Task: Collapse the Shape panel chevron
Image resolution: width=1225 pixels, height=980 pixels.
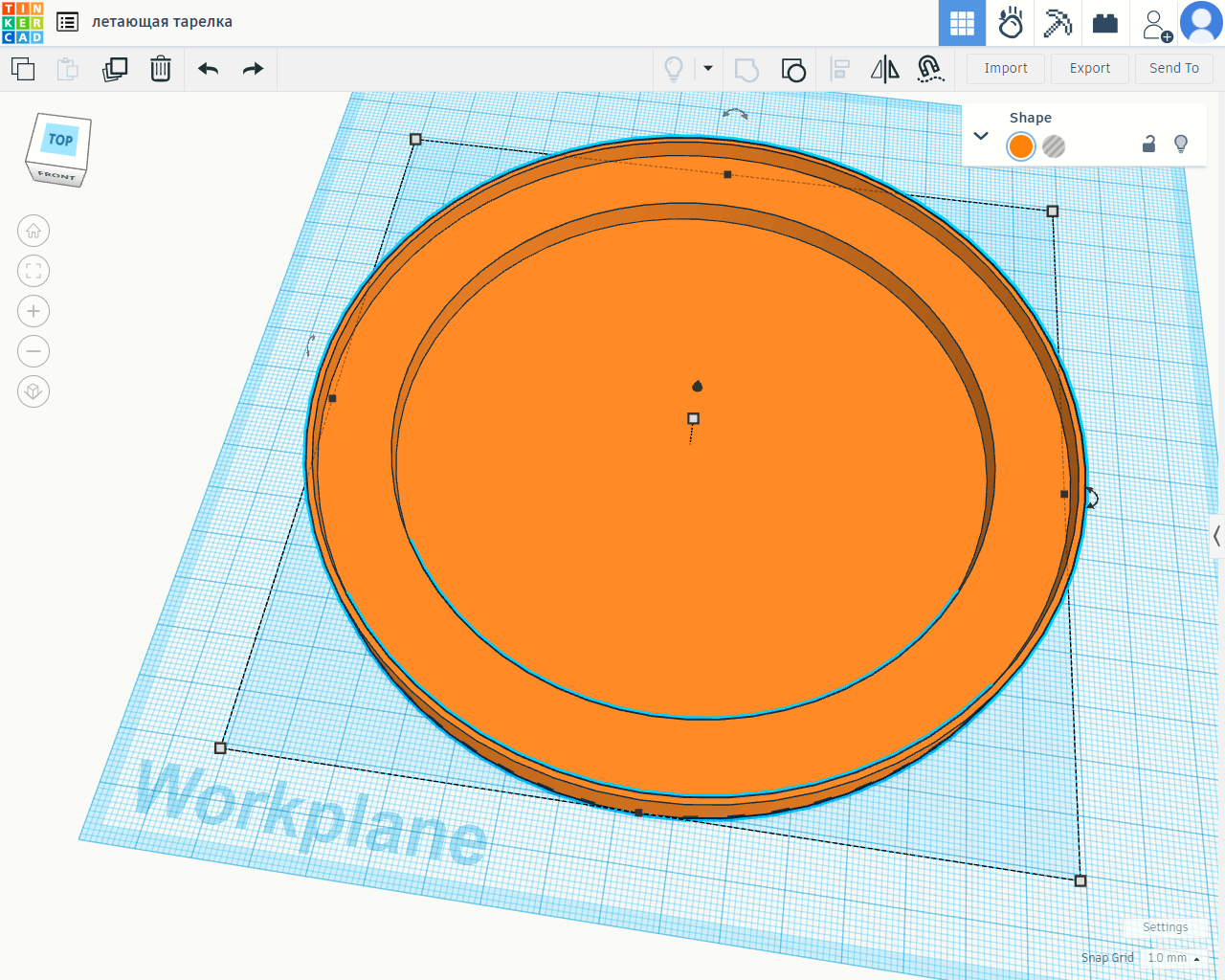Action: [x=981, y=136]
